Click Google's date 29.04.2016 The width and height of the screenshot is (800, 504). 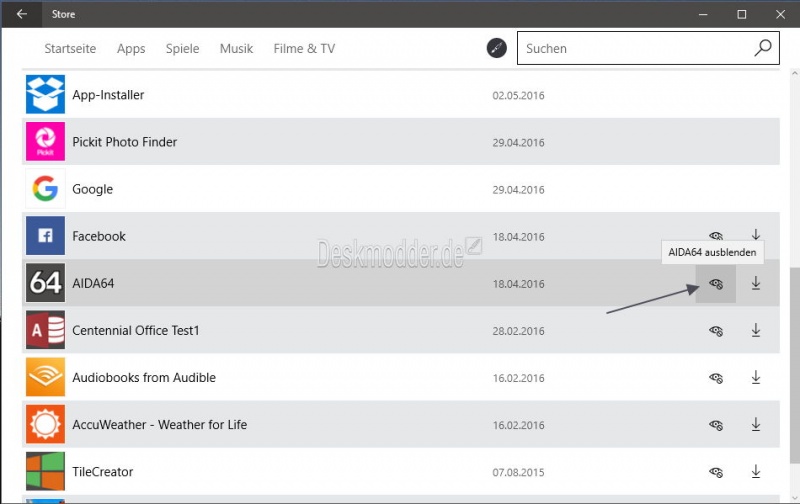pos(518,190)
